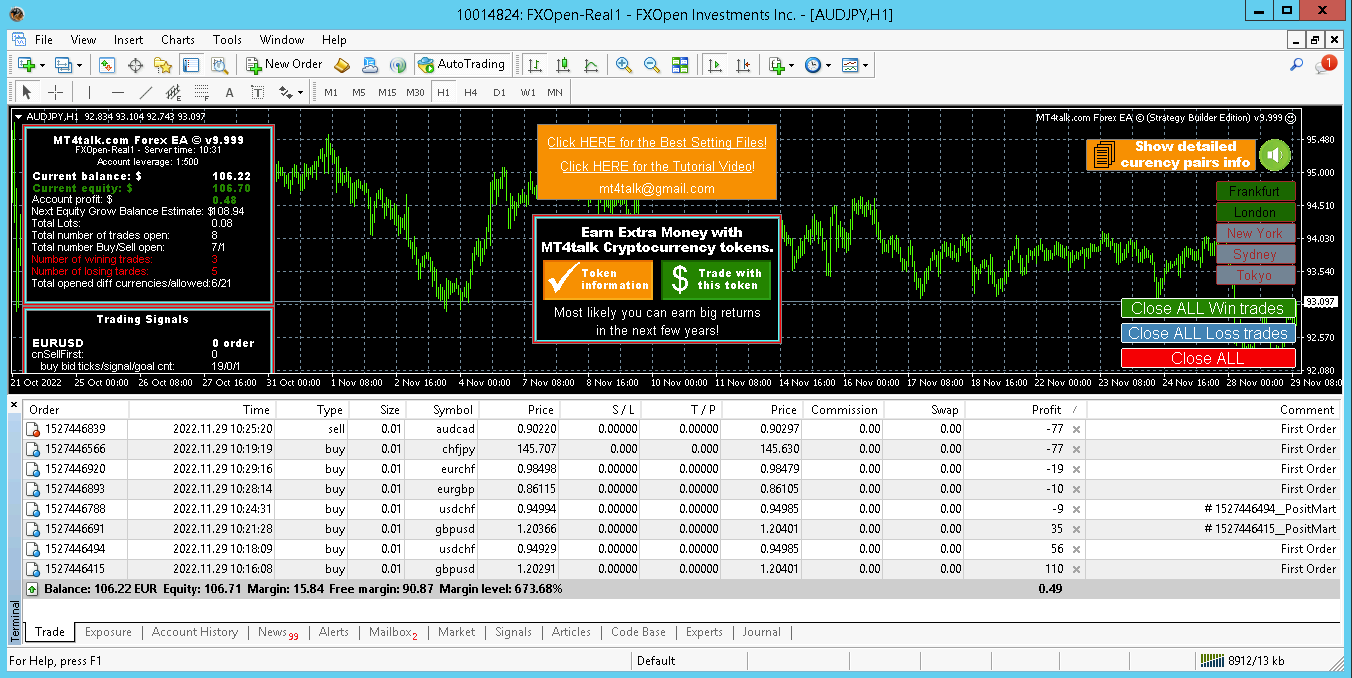Viewport: 1352px width, 678px height.
Task: Open the search magnifier icon
Action: tap(1296, 65)
